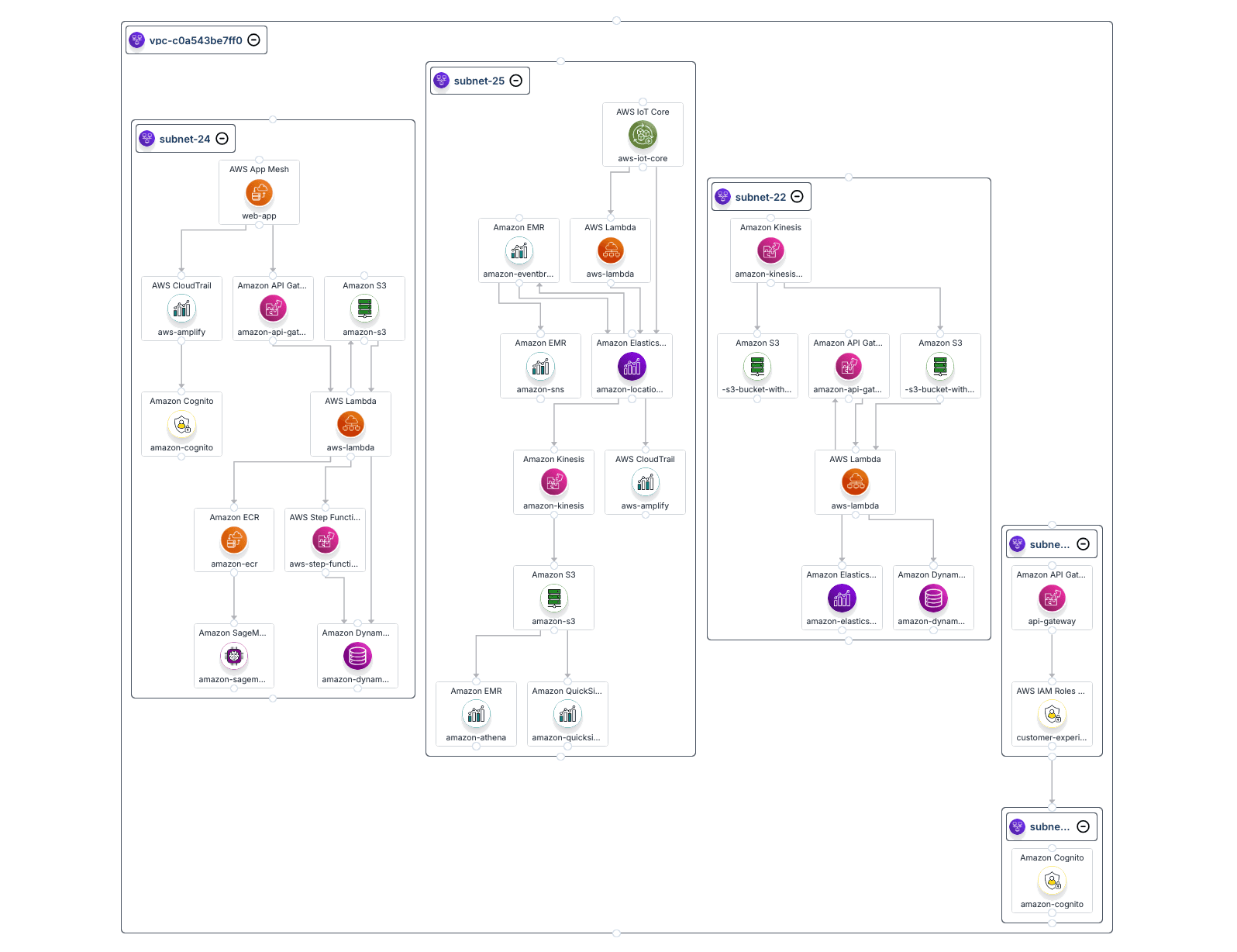Click the 'Amazon QuickSi...' title text
The height and width of the screenshot is (952, 1237).
point(567,691)
